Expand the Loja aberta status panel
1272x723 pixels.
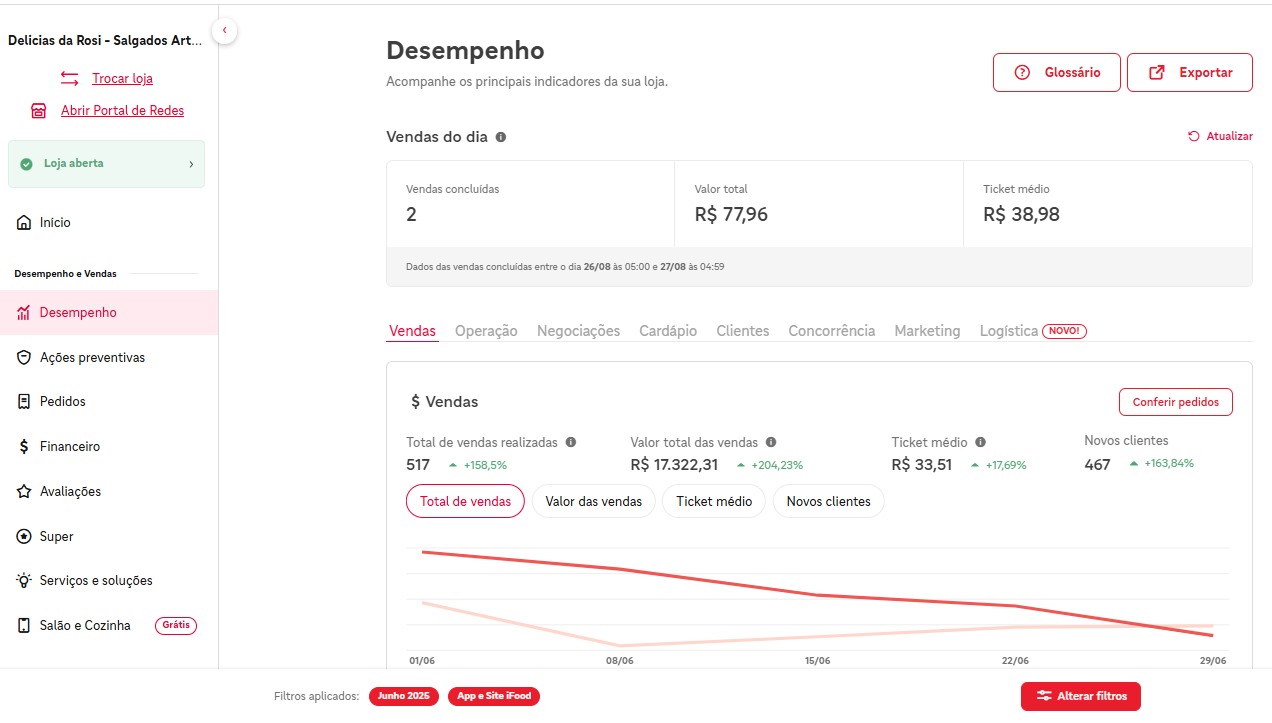tap(106, 164)
